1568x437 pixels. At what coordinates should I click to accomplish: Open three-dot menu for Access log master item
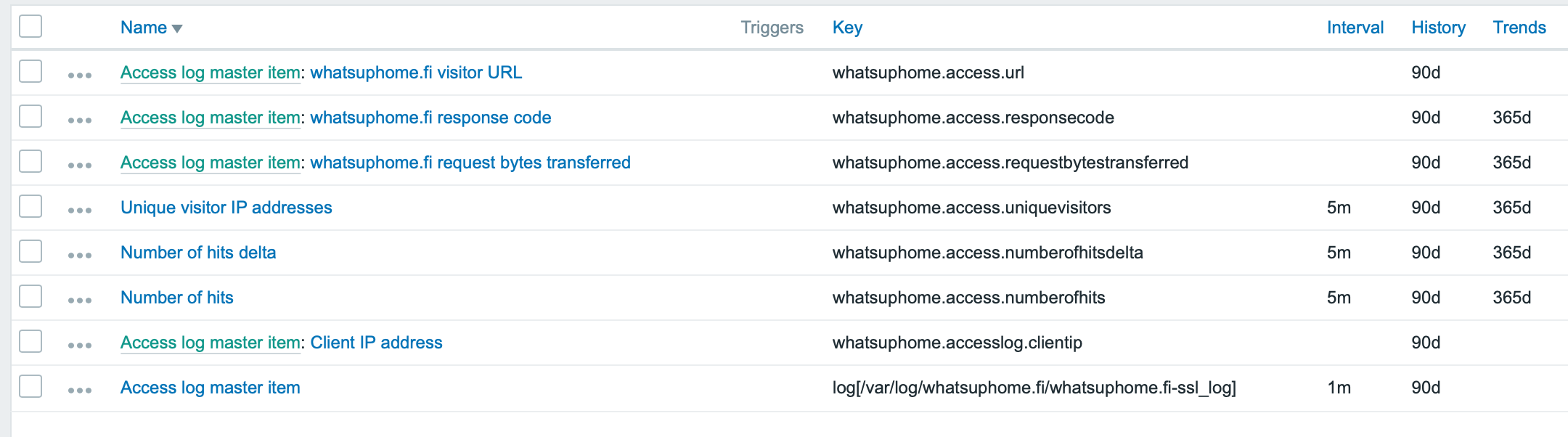[x=80, y=390]
